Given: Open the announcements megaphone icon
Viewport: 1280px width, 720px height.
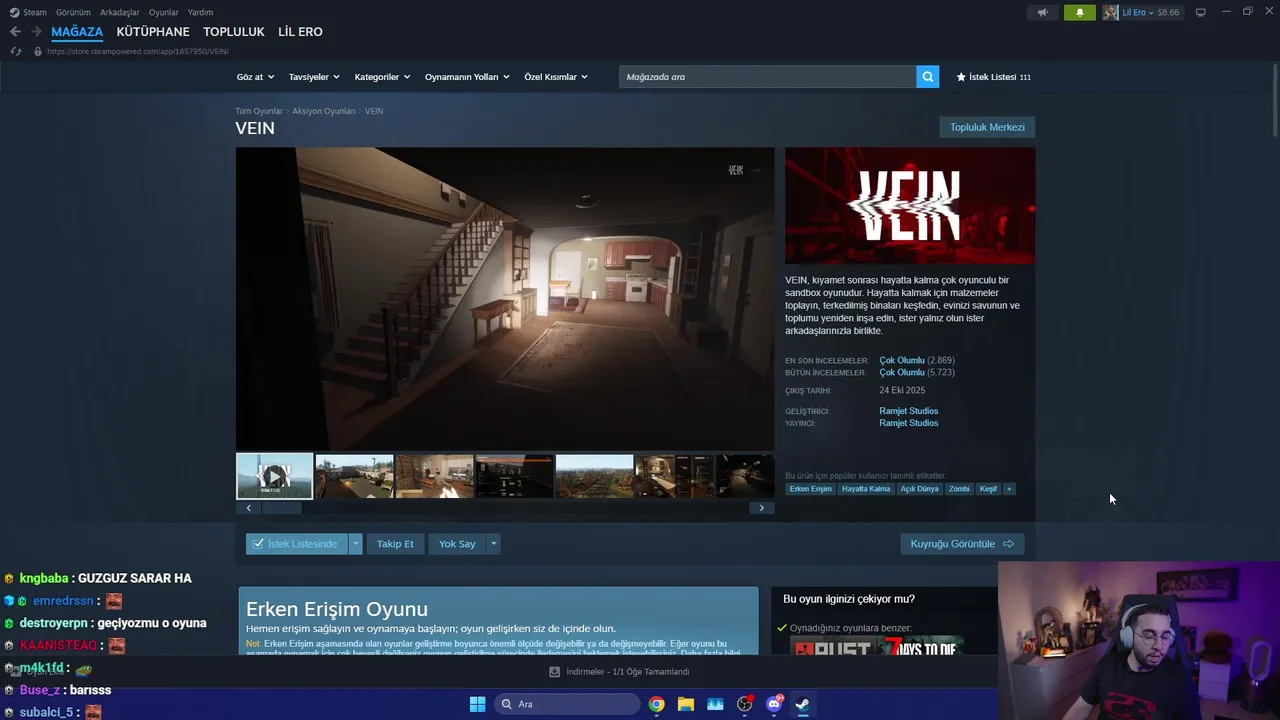Looking at the screenshot, I should coord(1042,13).
